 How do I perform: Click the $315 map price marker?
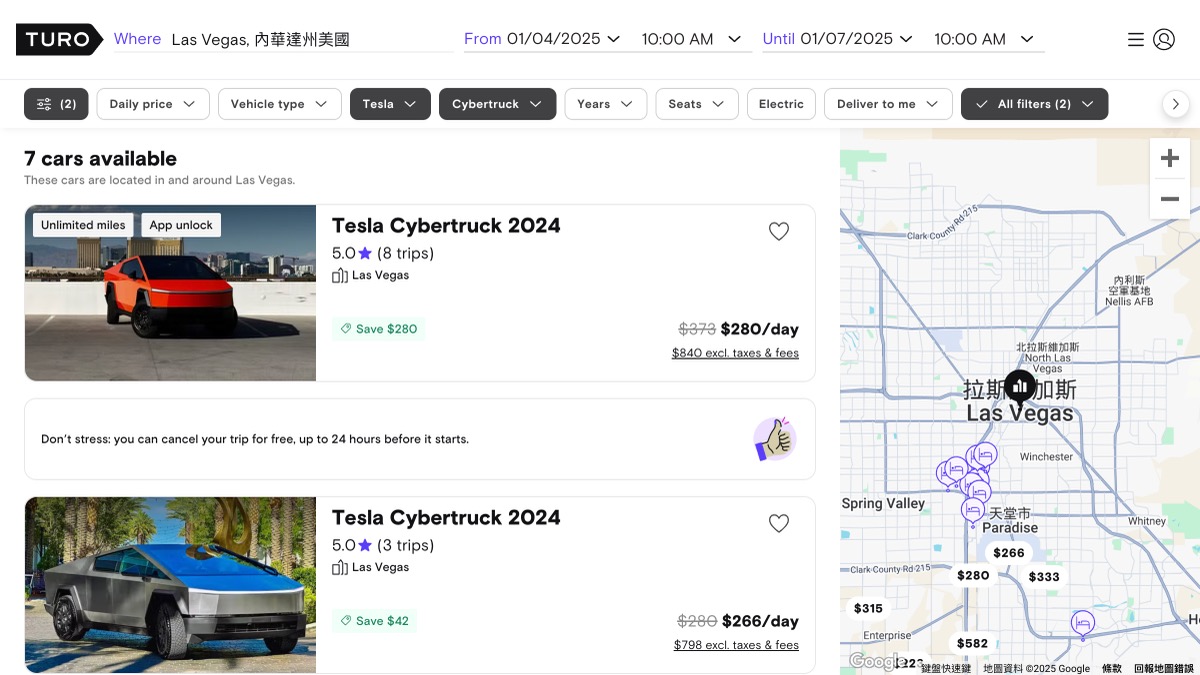coord(868,608)
